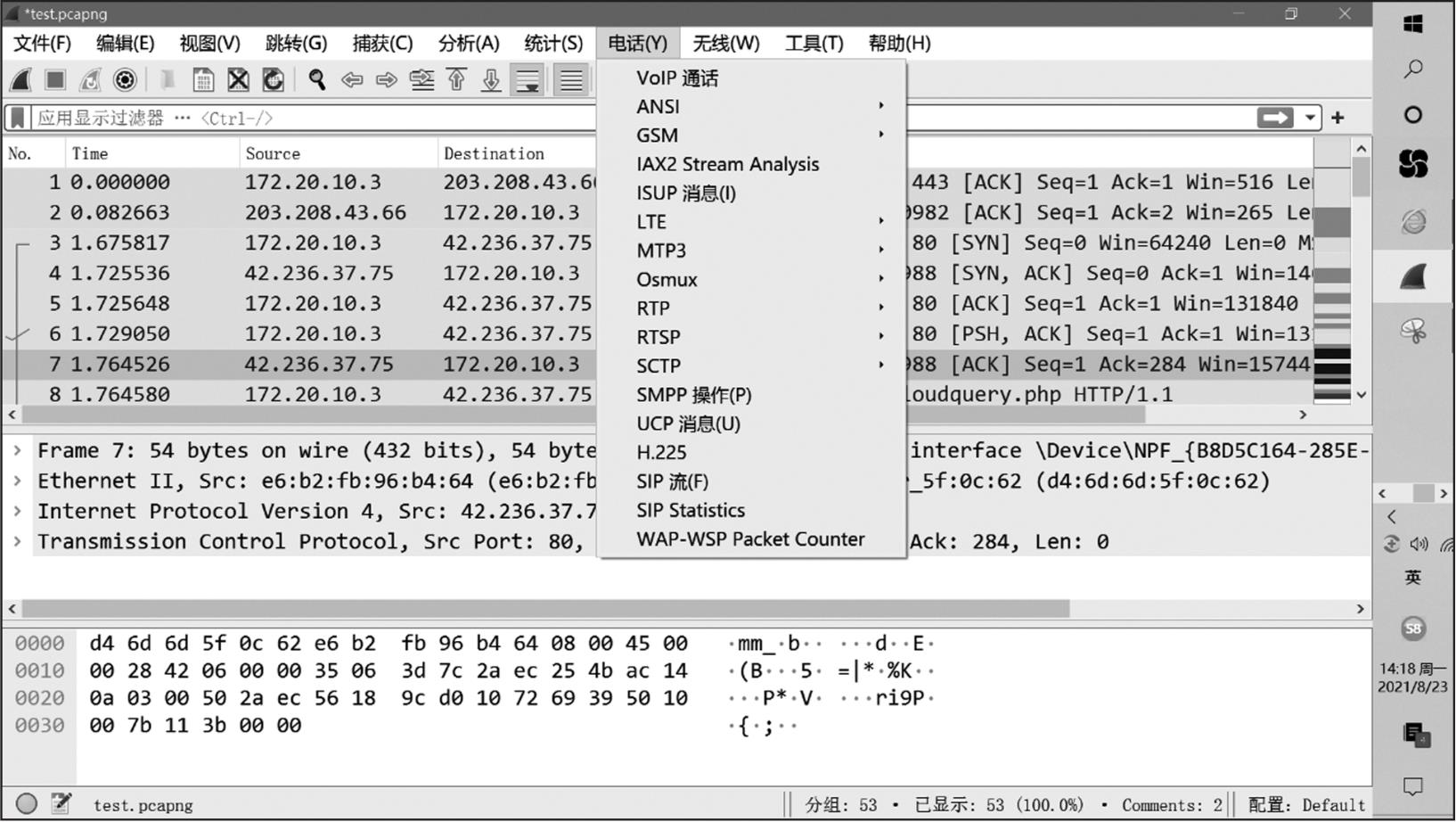Open the filter bookmark icon
The height and width of the screenshot is (822, 1456).
point(17,118)
